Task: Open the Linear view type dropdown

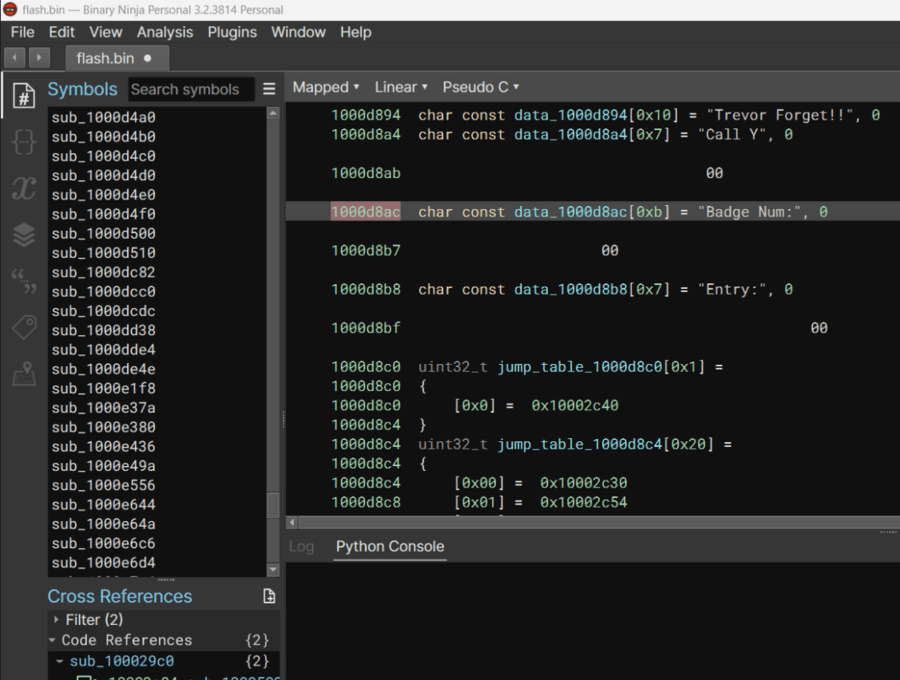Action: [401, 87]
